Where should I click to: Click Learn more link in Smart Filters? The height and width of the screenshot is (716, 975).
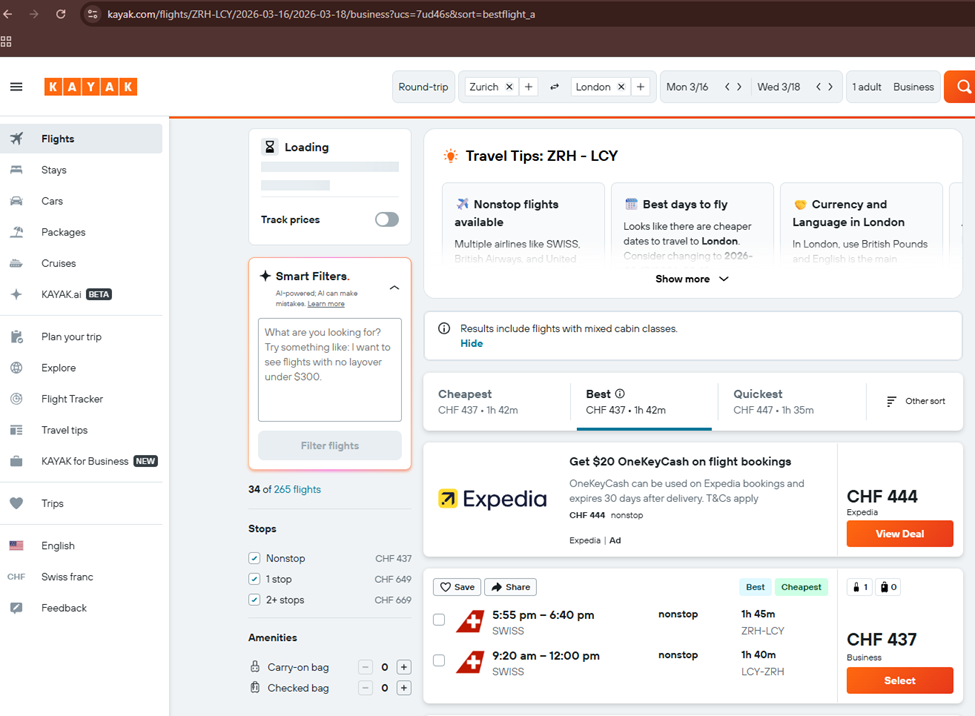tap(326, 304)
